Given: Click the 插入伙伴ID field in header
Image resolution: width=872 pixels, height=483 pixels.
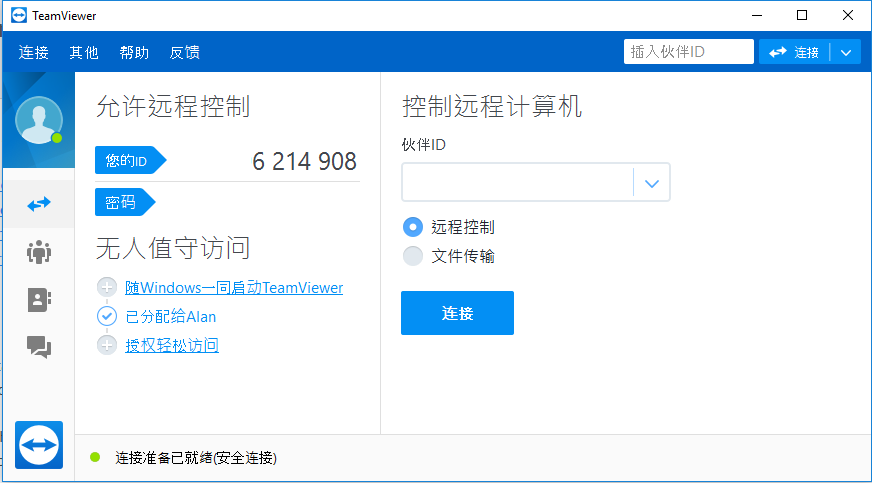Looking at the screenshot, I should [x=688, y=52].
